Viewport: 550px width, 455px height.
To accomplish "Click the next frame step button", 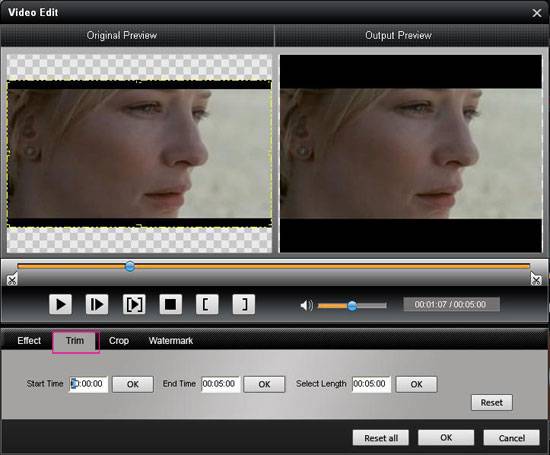I will (97, 304).
